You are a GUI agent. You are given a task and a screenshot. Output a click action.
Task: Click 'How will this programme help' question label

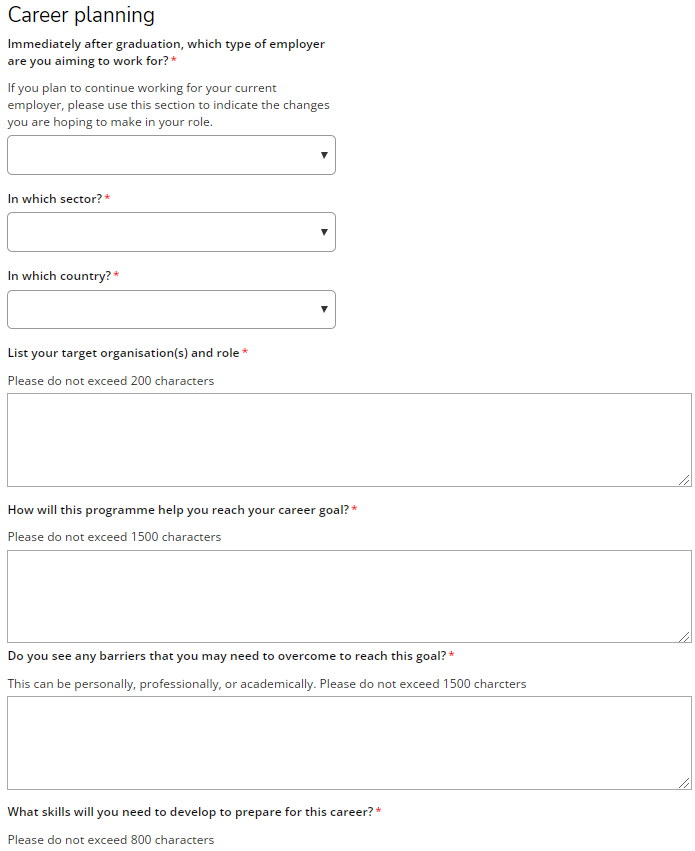coord(178,510)
